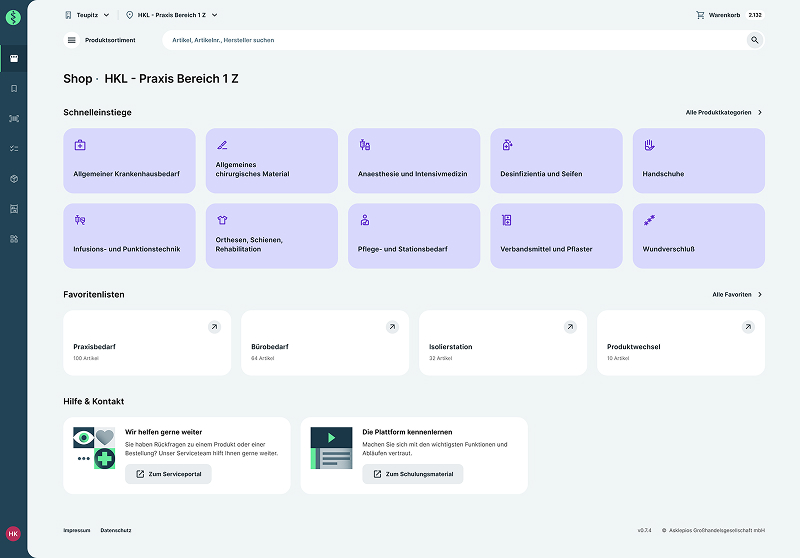
Task: Click the search magnifier button
Action: pyautogui.click(x=755, y=40)
